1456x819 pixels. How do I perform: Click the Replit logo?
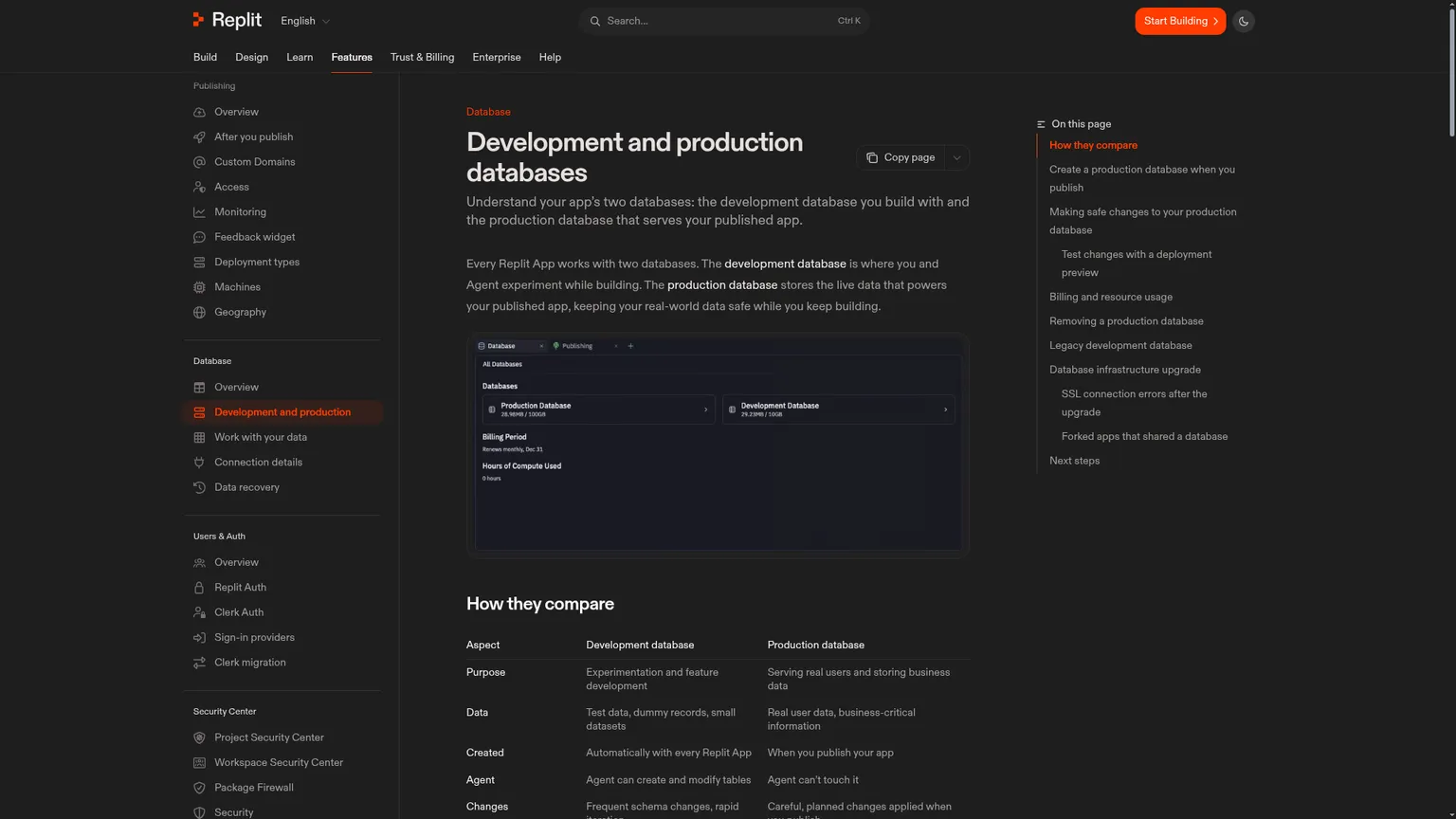point(227,20)
